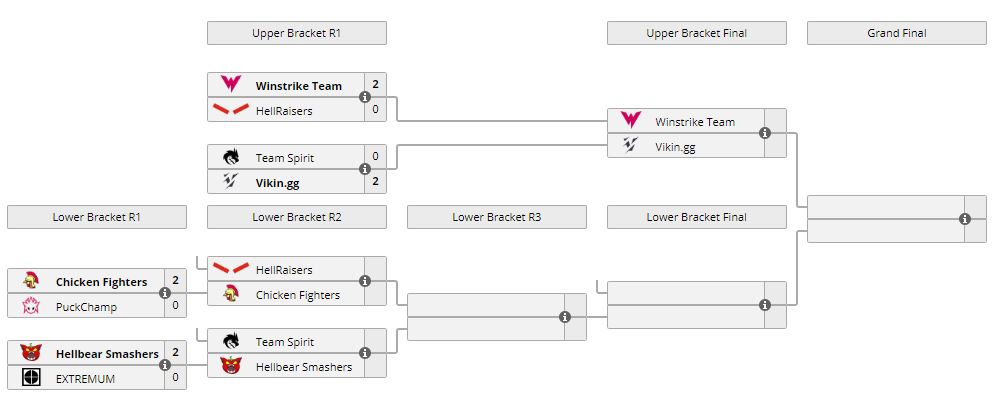Click the Chicken Fighters logo in Lower Bracket R1
This screenshot has width=992, height=415.
pos(31,282)
